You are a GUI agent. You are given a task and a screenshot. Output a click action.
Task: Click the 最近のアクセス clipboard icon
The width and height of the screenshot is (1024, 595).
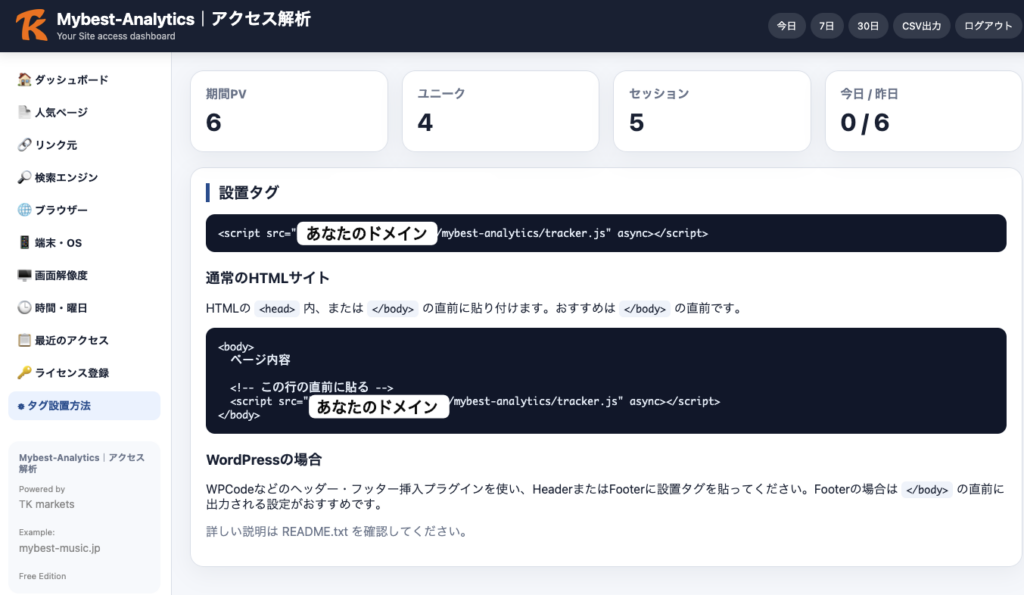pos(24,340)
